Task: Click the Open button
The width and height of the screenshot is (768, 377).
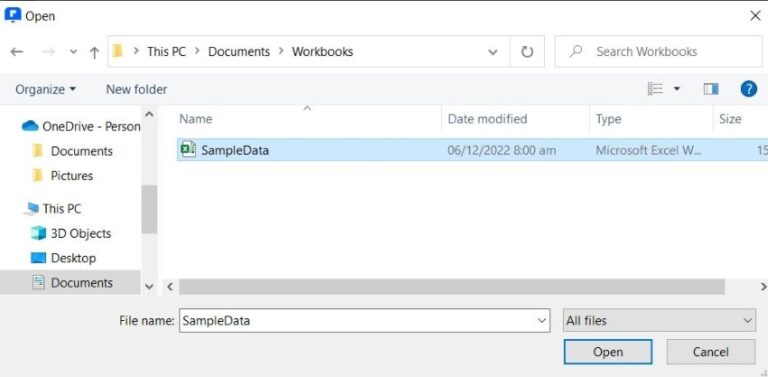Action: [608, 352]
